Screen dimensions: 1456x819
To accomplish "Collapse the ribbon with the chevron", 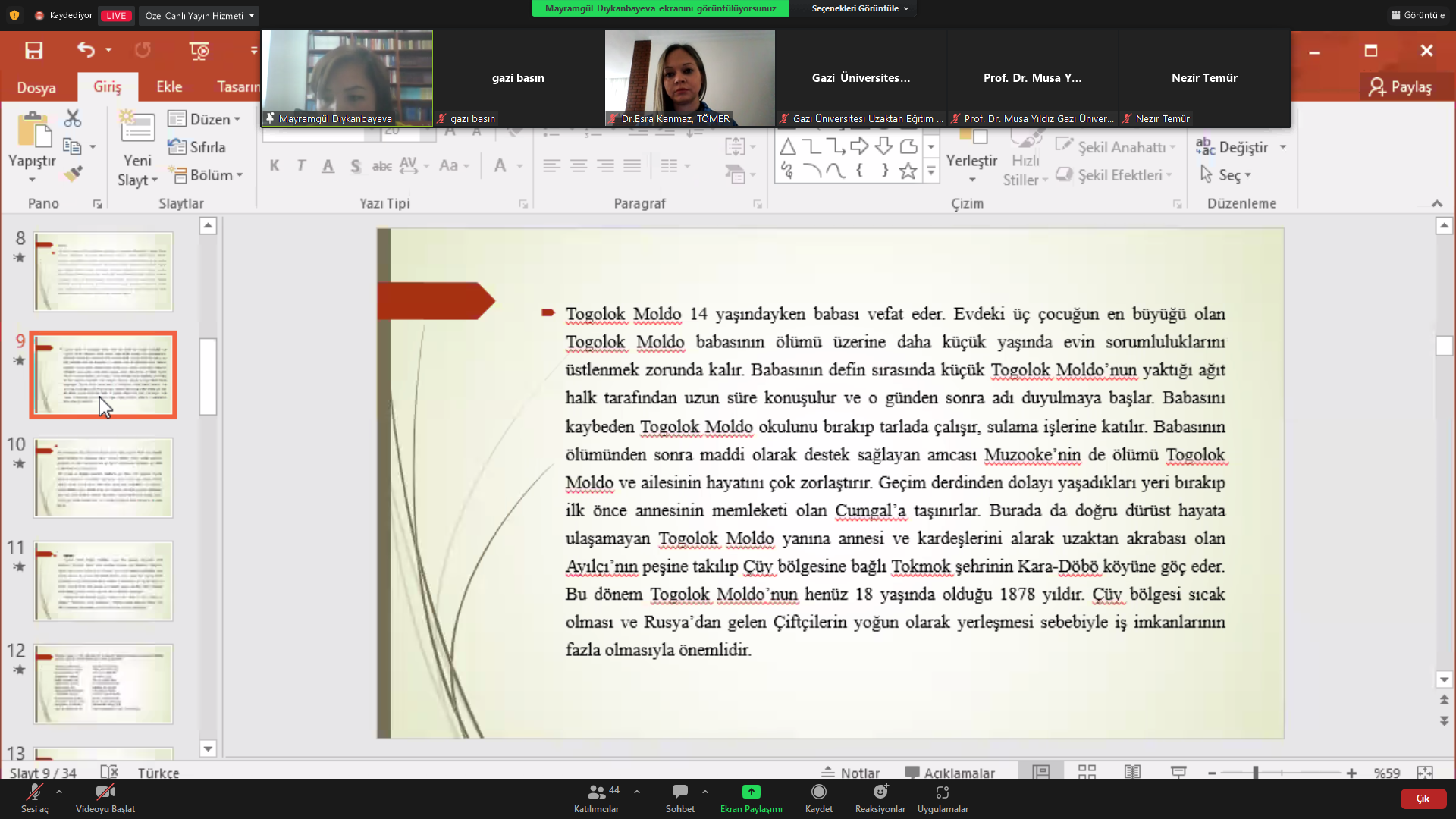I will click(1437, 203).
